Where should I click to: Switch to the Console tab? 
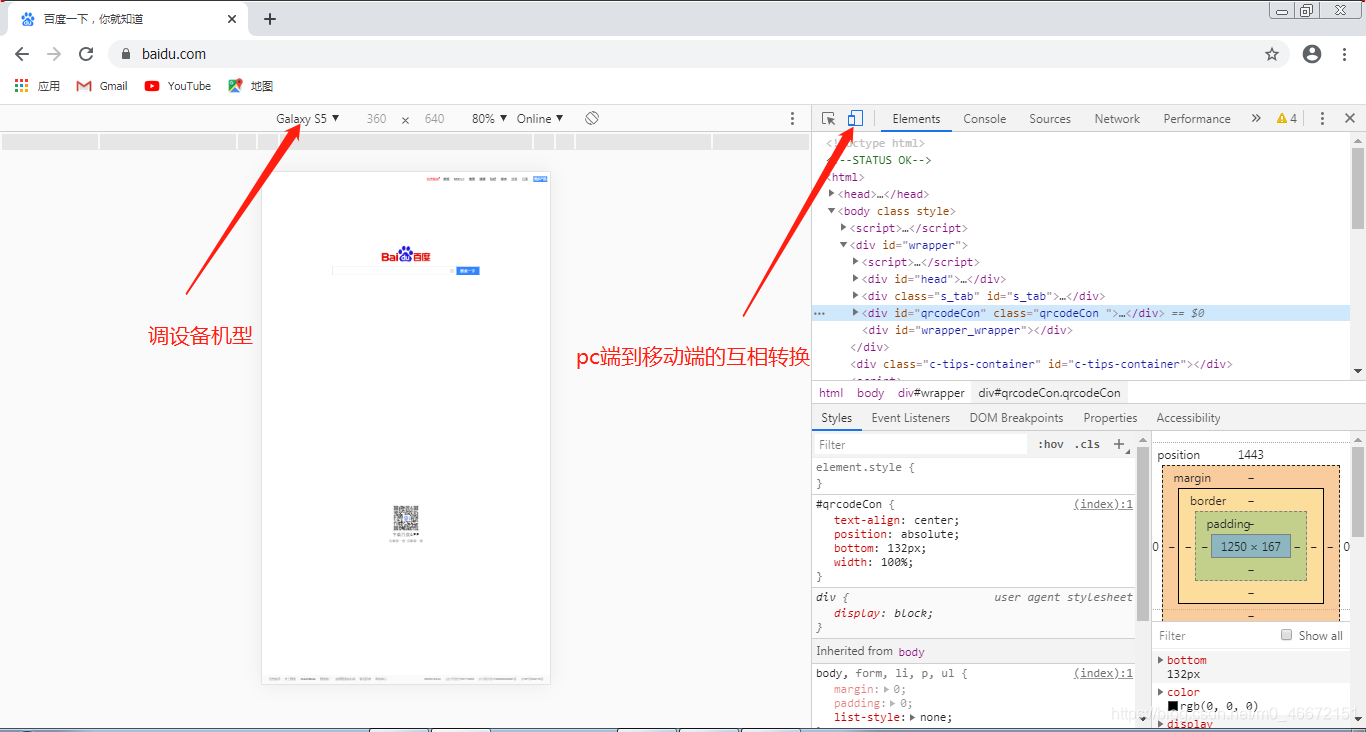pos(985,118)
